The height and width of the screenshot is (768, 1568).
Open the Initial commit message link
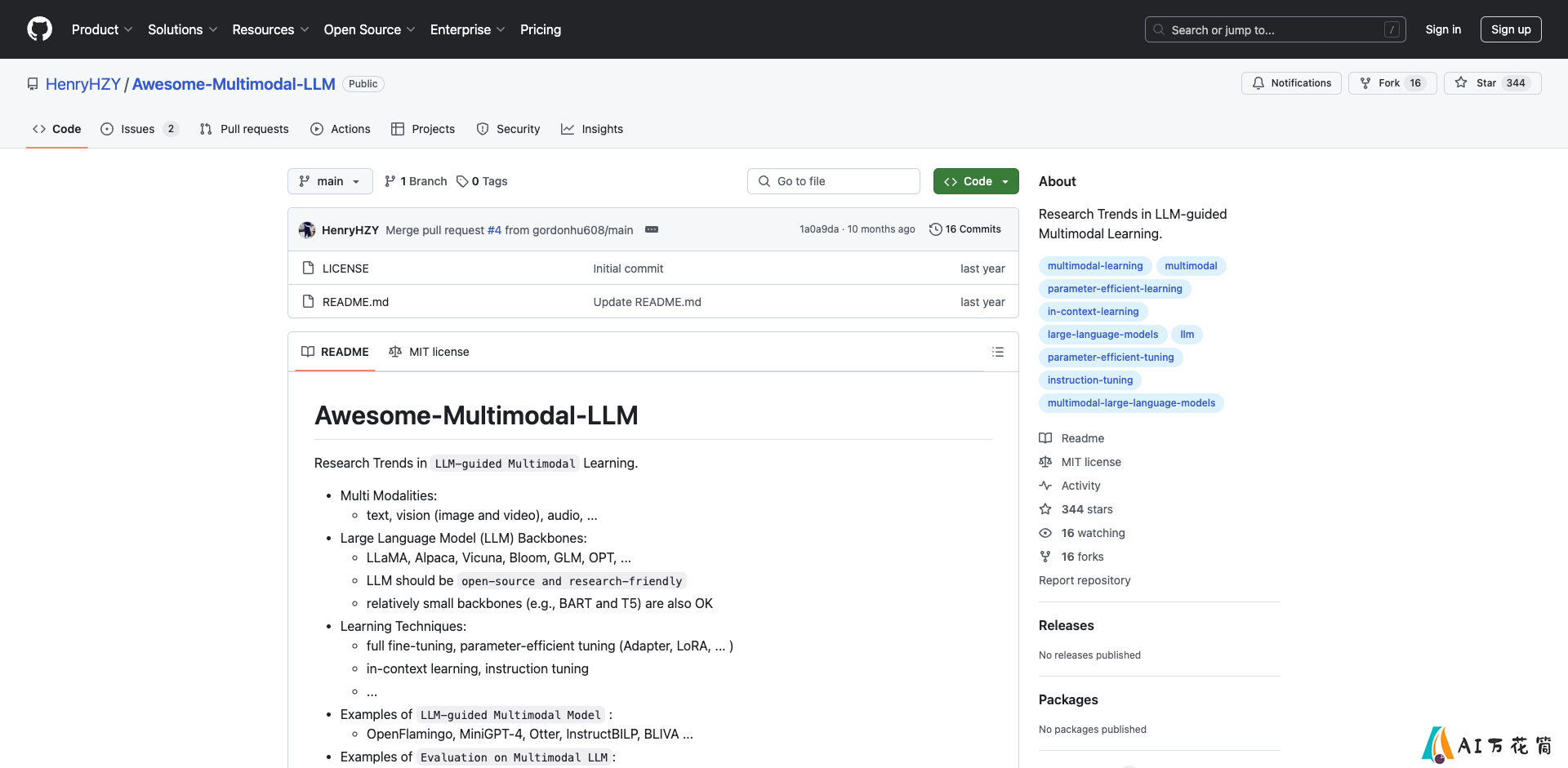tap(628, 269)
